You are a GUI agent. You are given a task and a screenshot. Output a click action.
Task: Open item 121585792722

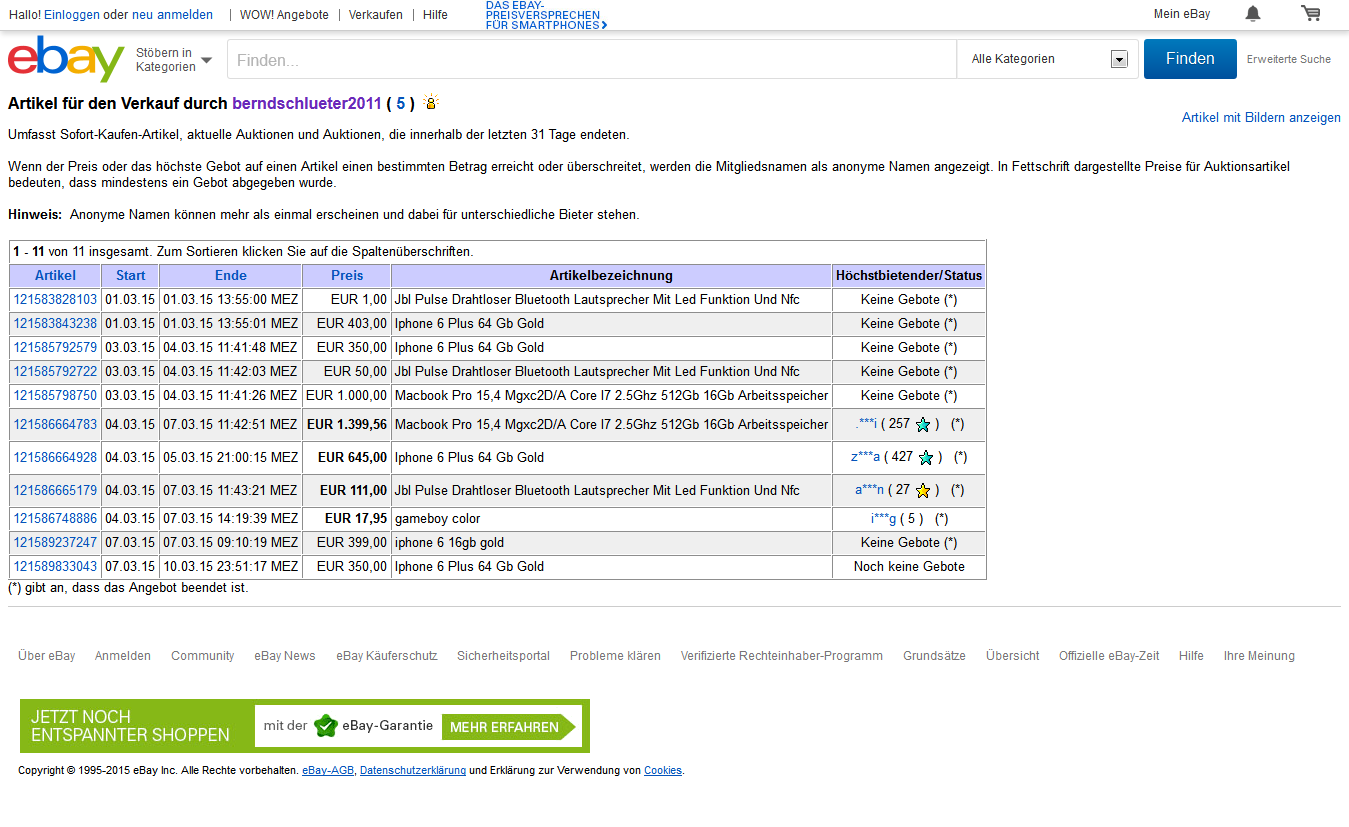(x=55, y=371)
